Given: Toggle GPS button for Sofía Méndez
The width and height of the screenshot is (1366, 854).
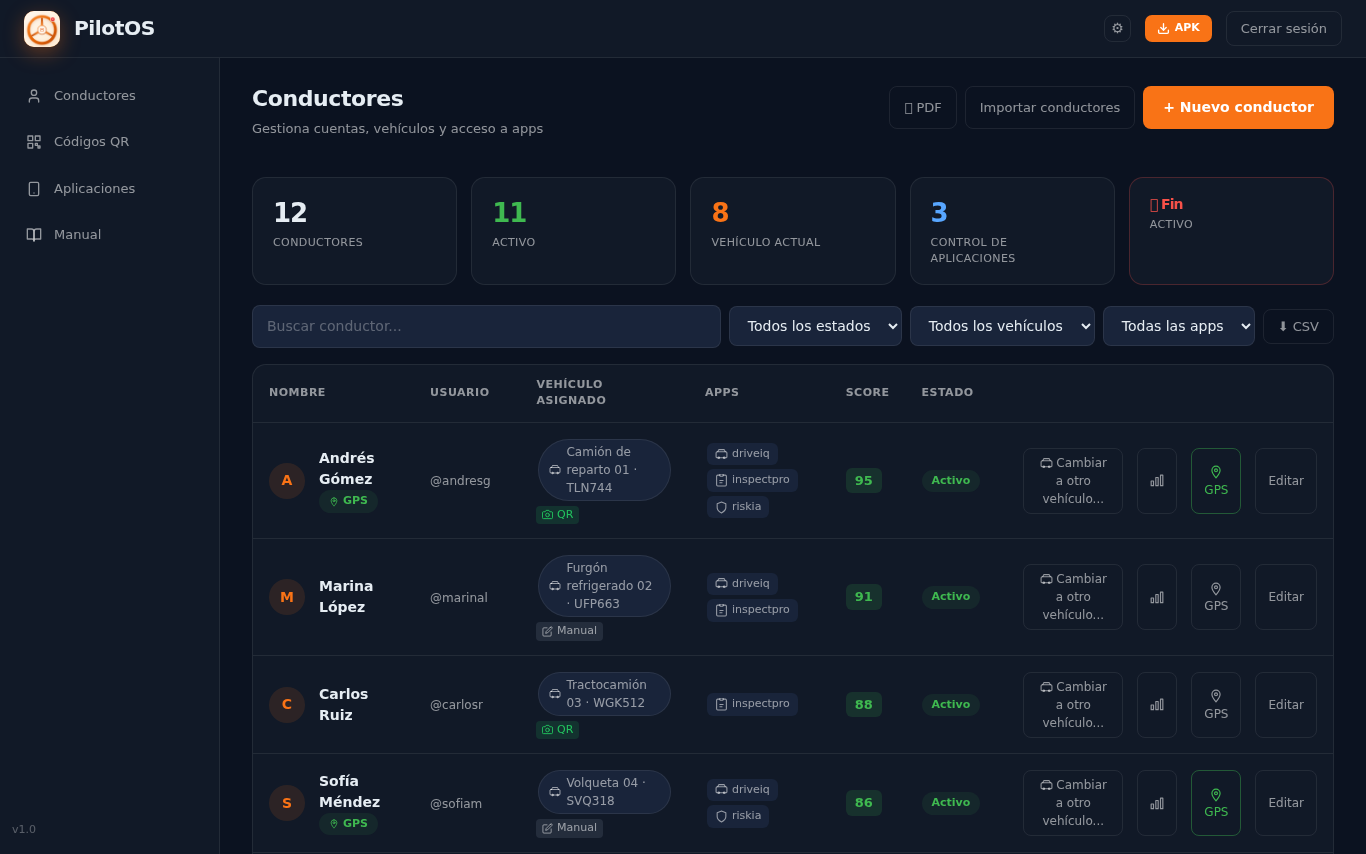Looking at the screenshot, I should pyautogui.click(x=1216, y=803).
